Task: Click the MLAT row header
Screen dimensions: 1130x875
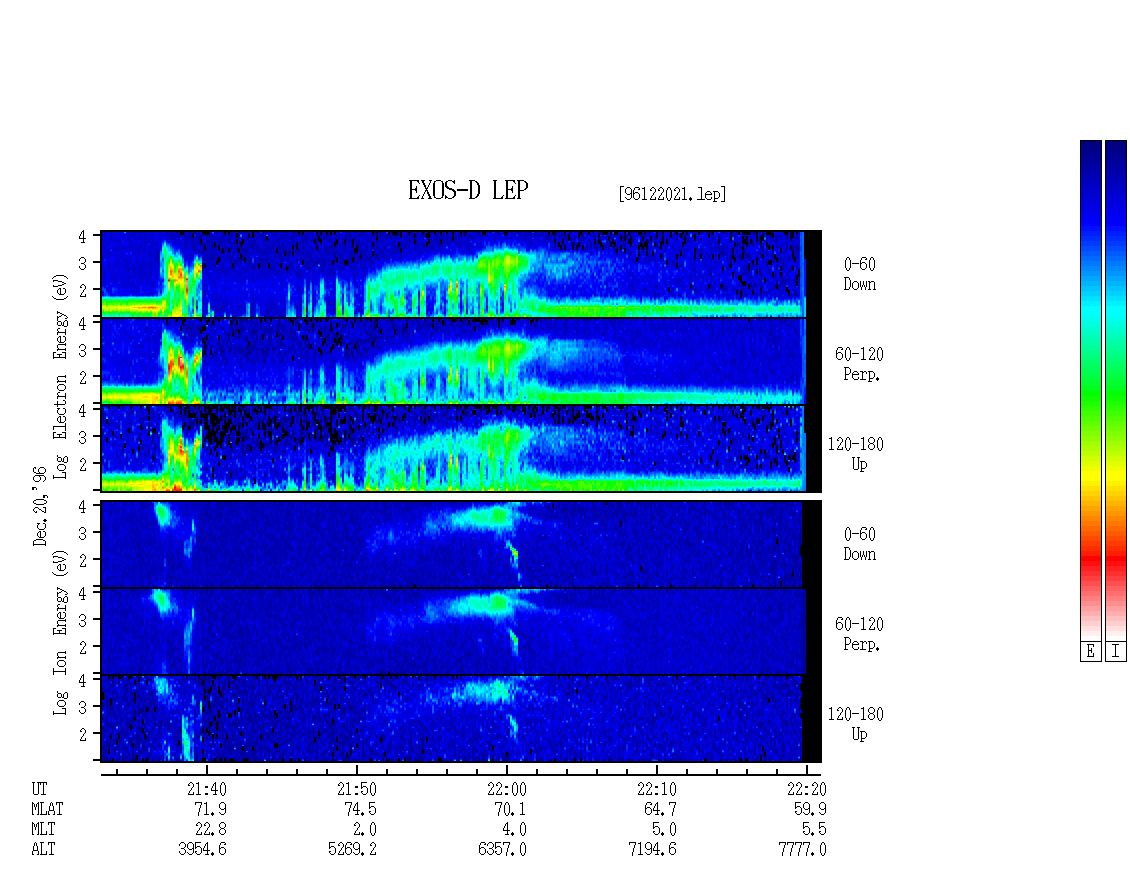Action: [47, 809]
